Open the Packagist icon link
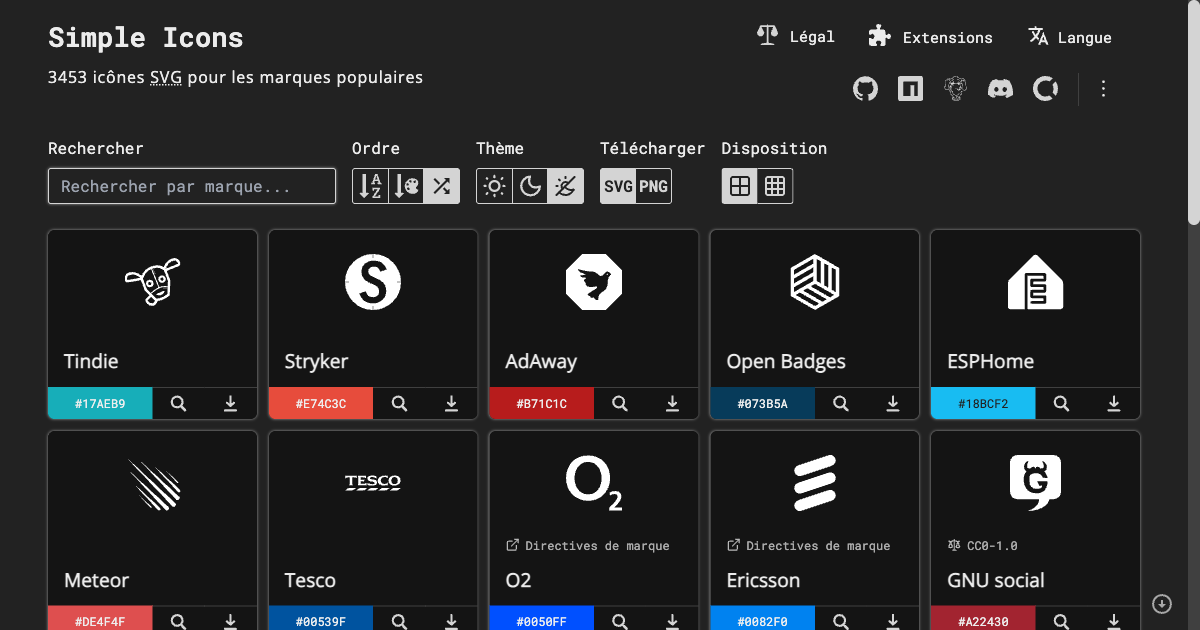Image resolution: width=1200 pixels, height=630 pixels. tap(955, 89)
